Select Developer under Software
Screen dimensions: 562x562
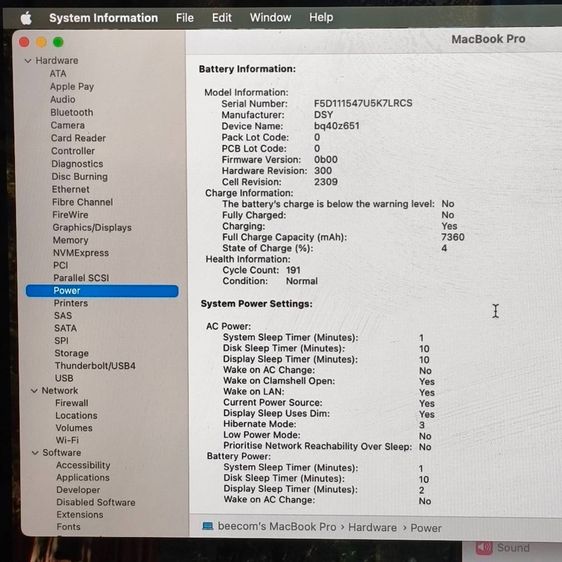pos(78,490)
